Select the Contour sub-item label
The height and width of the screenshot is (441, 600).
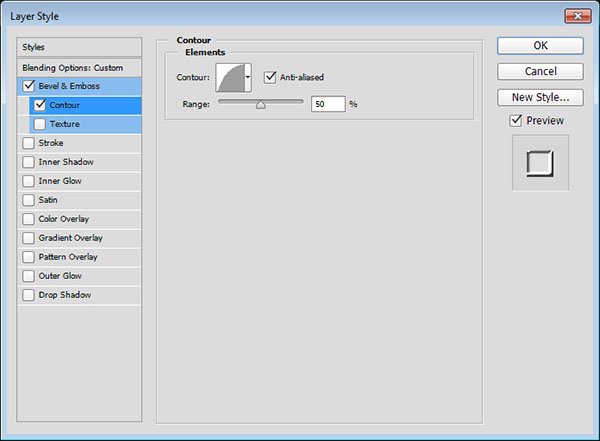coord(65,105)
